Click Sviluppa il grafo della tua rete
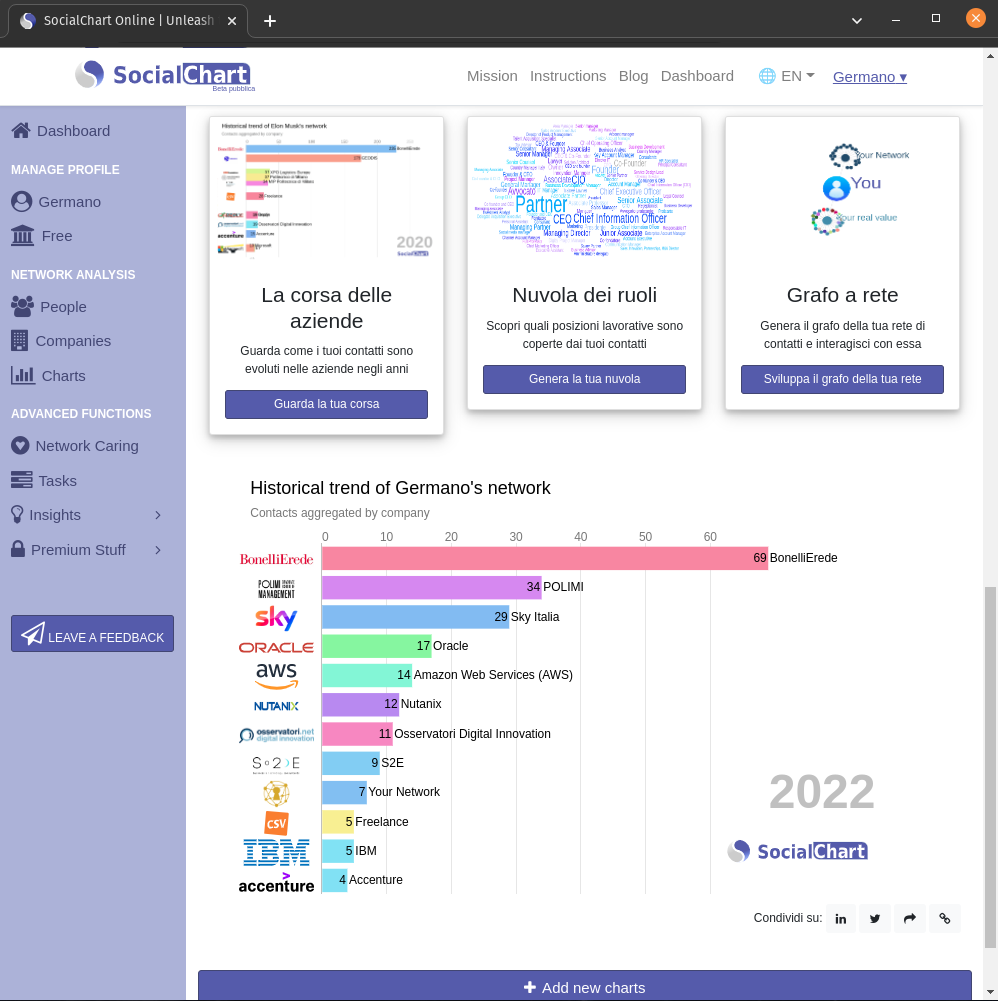 (842, 379)
